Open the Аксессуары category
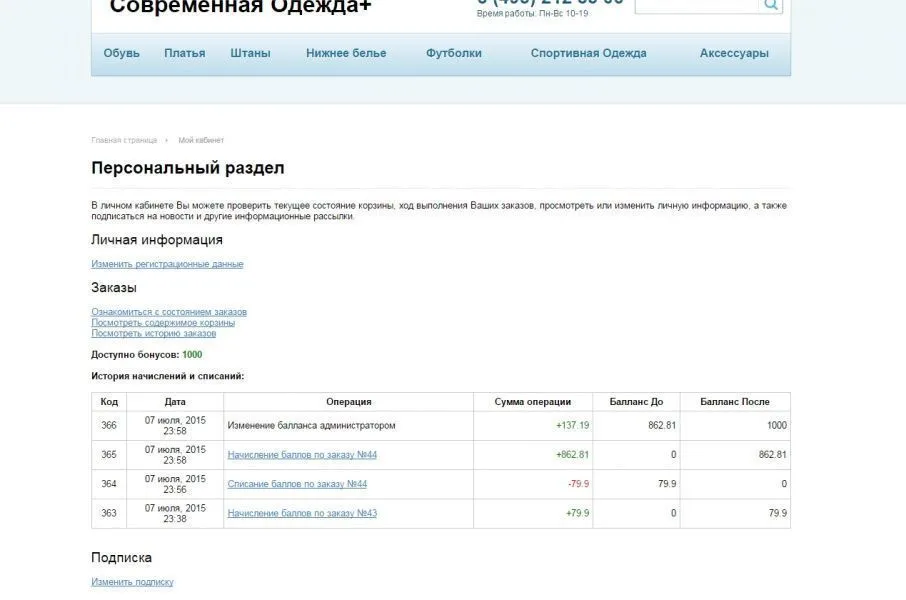The image size is (906, 600). [733, 53]
